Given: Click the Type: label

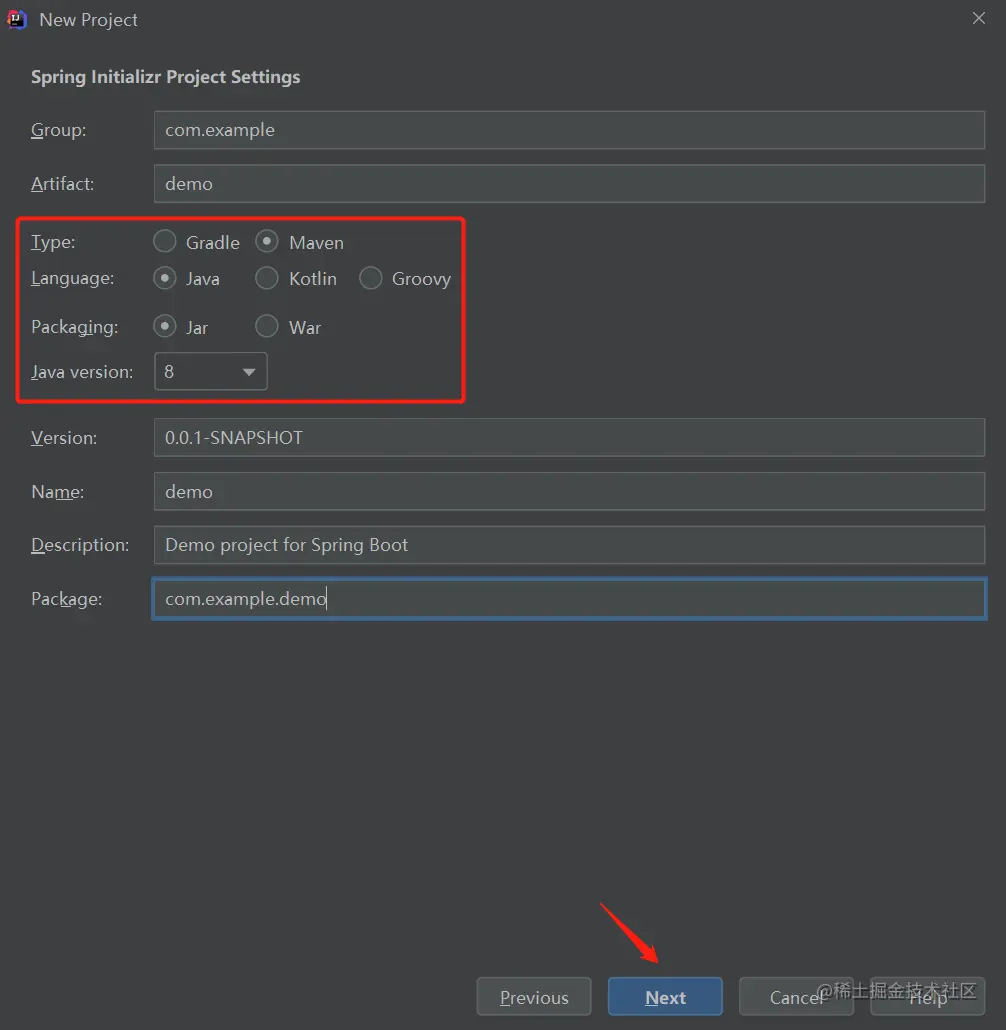Looking at the screenshot, I should click(x=53, y=242).
